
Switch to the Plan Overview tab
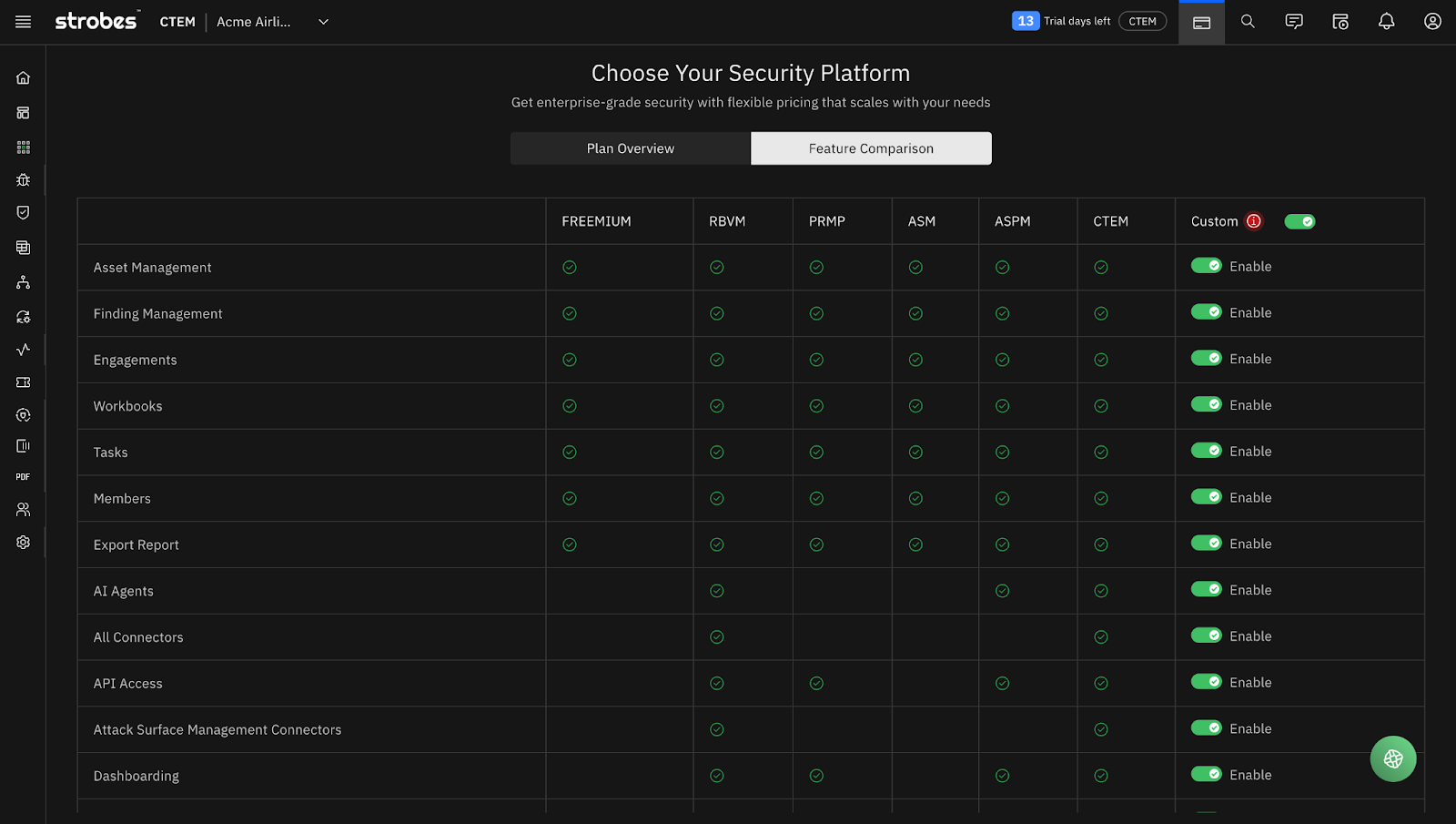[630, 148]
